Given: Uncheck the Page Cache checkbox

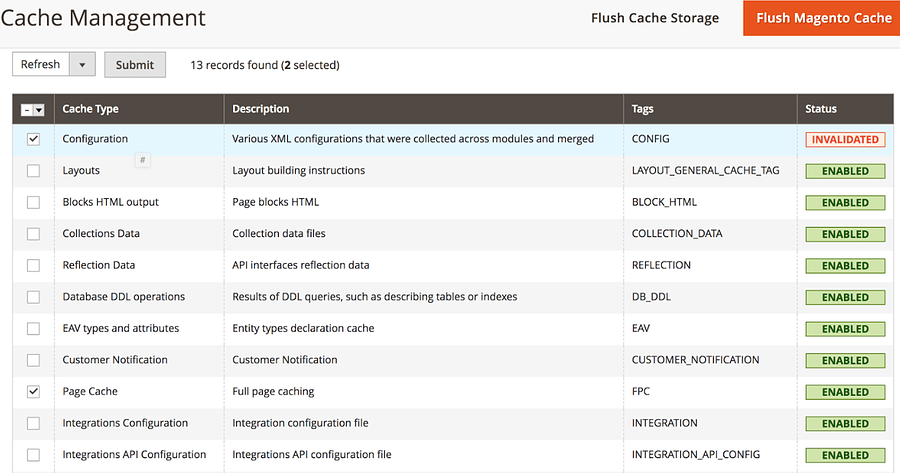Looking at the screenshot, I should click(33, 391).
